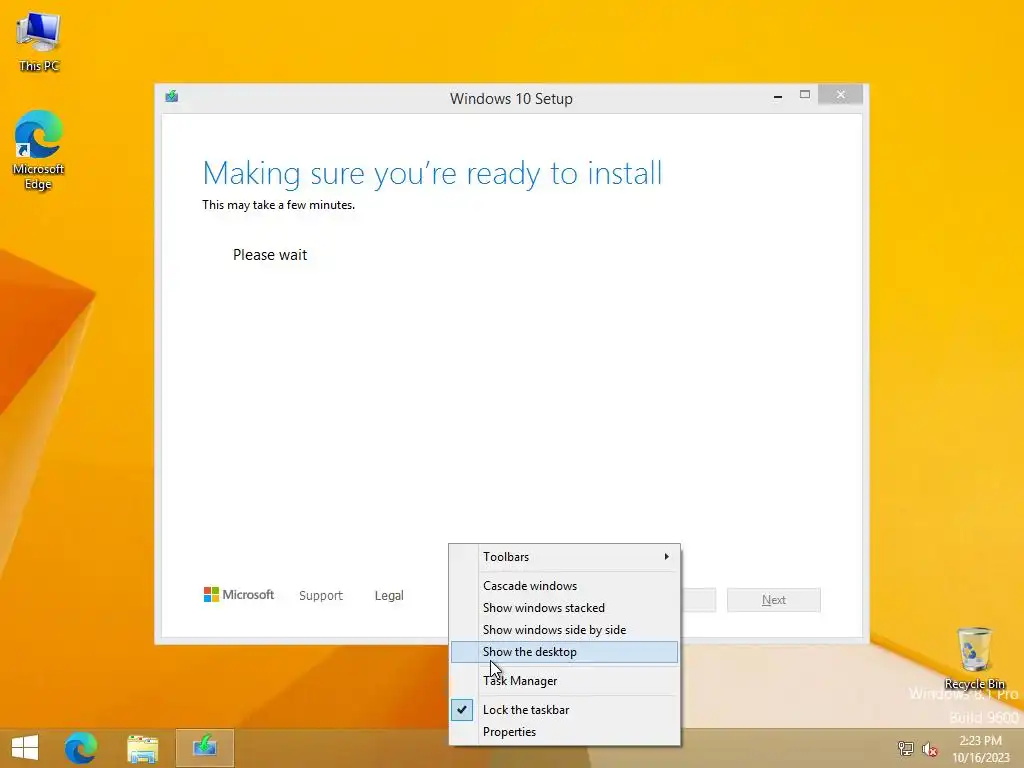
Task: Click the Next button
Action: 774,600
